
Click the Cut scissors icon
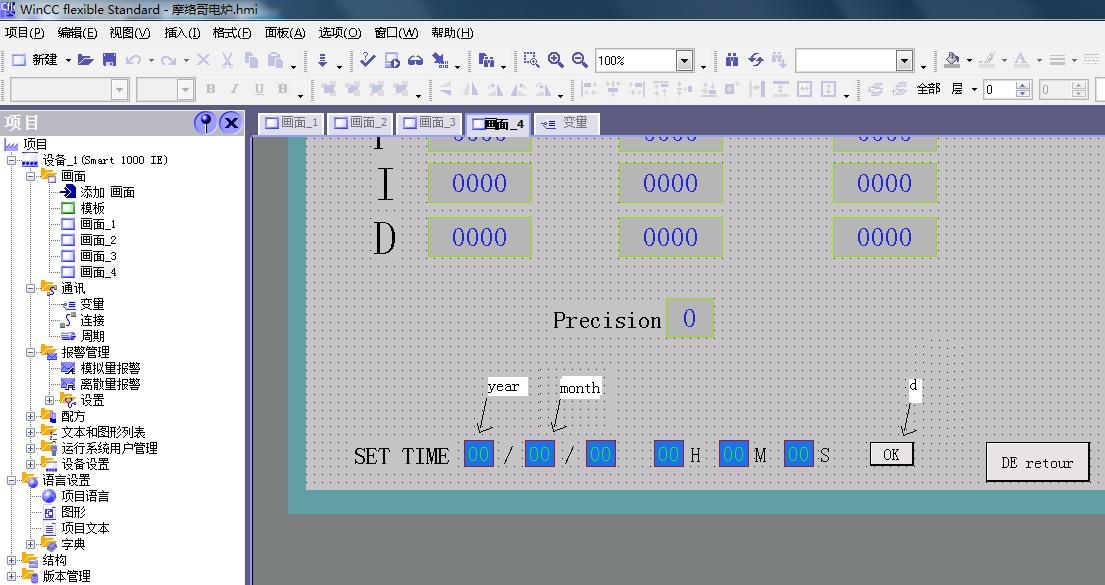[227, 60]
